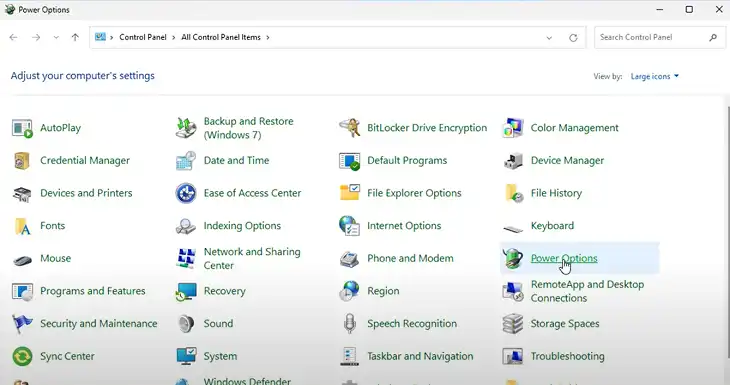Open the Credential Manager icon

[x=22, y=161]
